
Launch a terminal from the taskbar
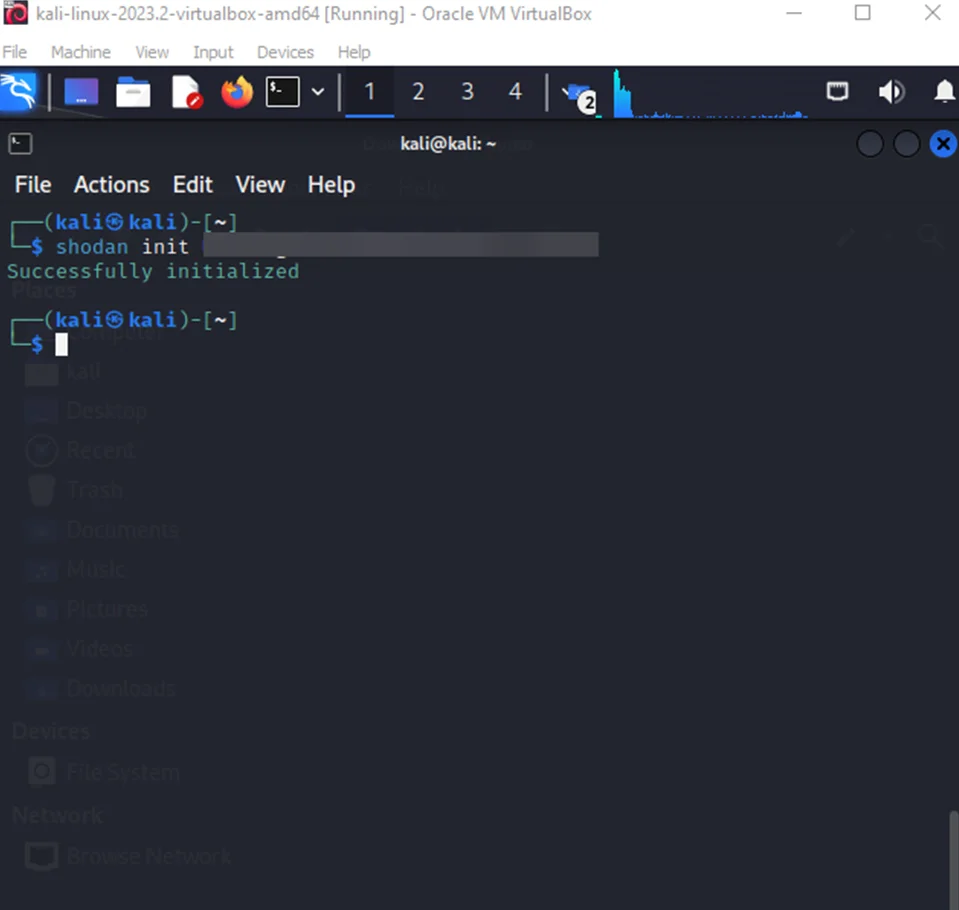[285, 91]
